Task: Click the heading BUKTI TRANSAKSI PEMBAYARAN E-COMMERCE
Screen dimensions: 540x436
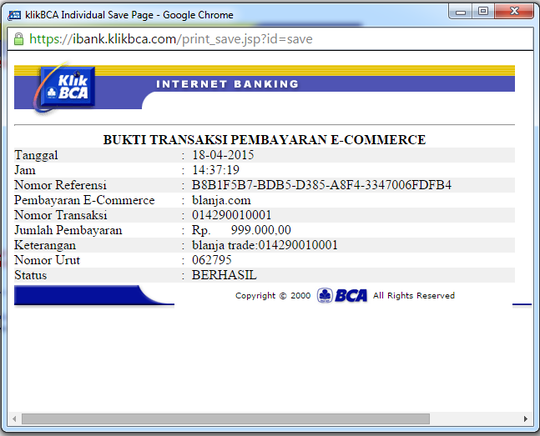Action: coord(264,140)
